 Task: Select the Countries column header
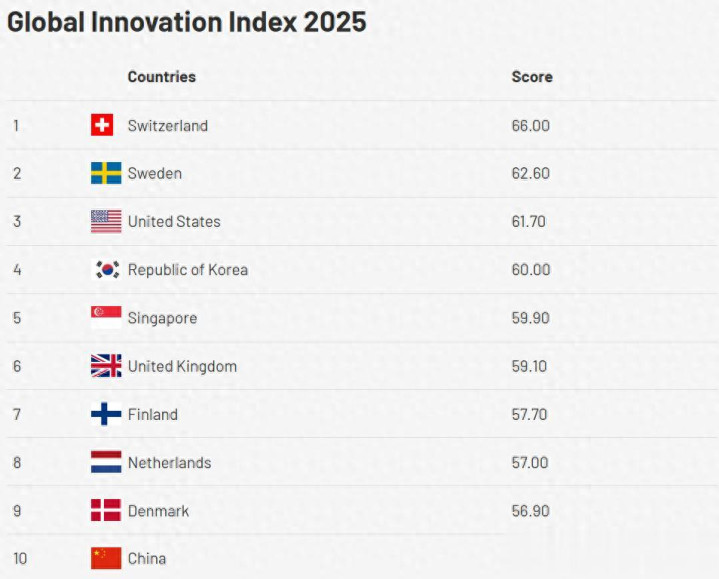[161, 77]
